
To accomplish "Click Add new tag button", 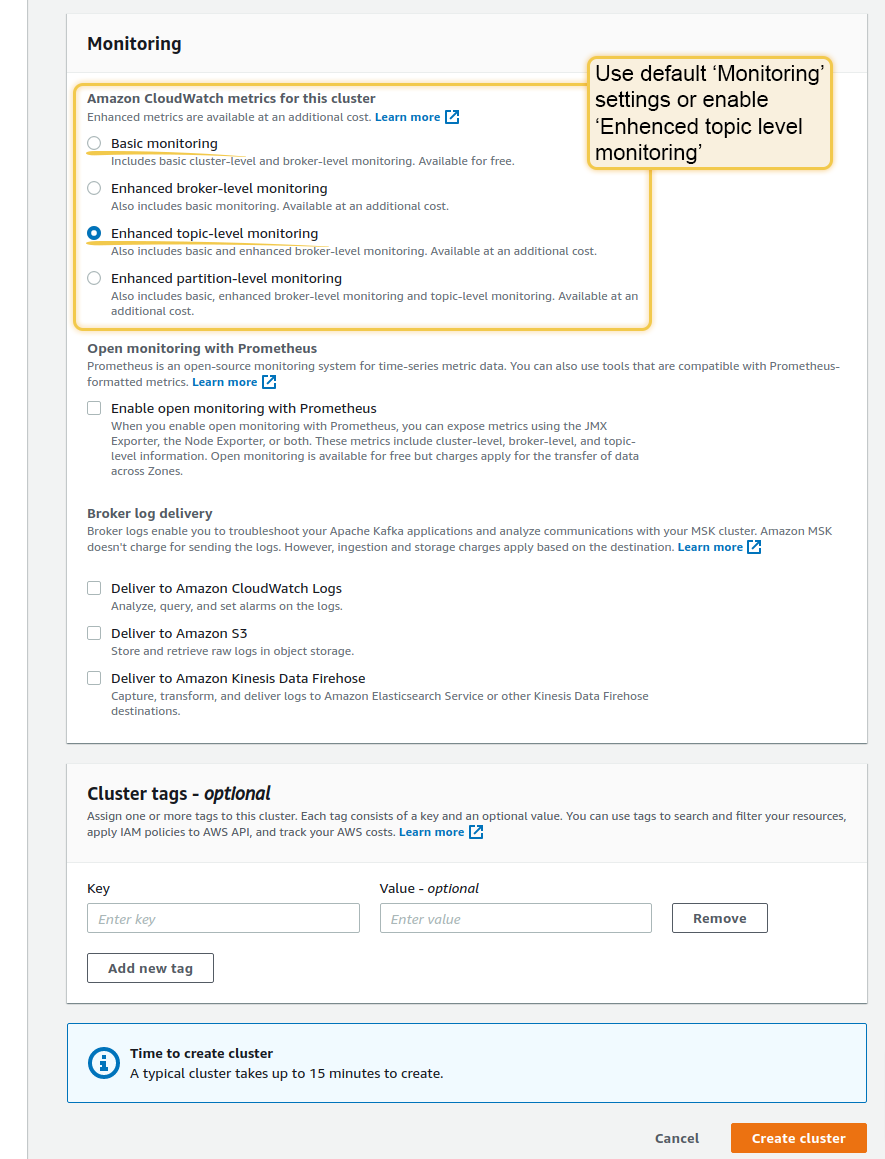I will click(150, 968).
